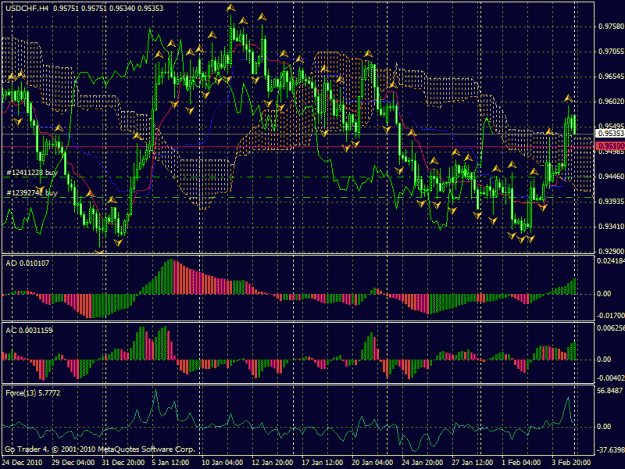Click the Force(13) 5.7772 indicator label
This screenshot has width=625, height=469.
point(33,393)
